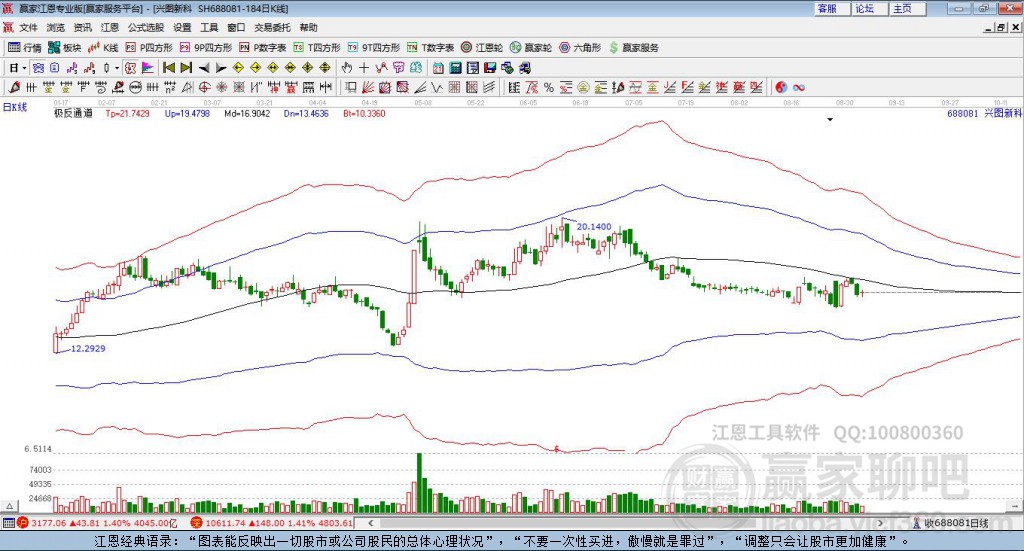Jump to first bar with skip-start icon
The width and height of the screenshot is (1024, 551).
(168, 68)
